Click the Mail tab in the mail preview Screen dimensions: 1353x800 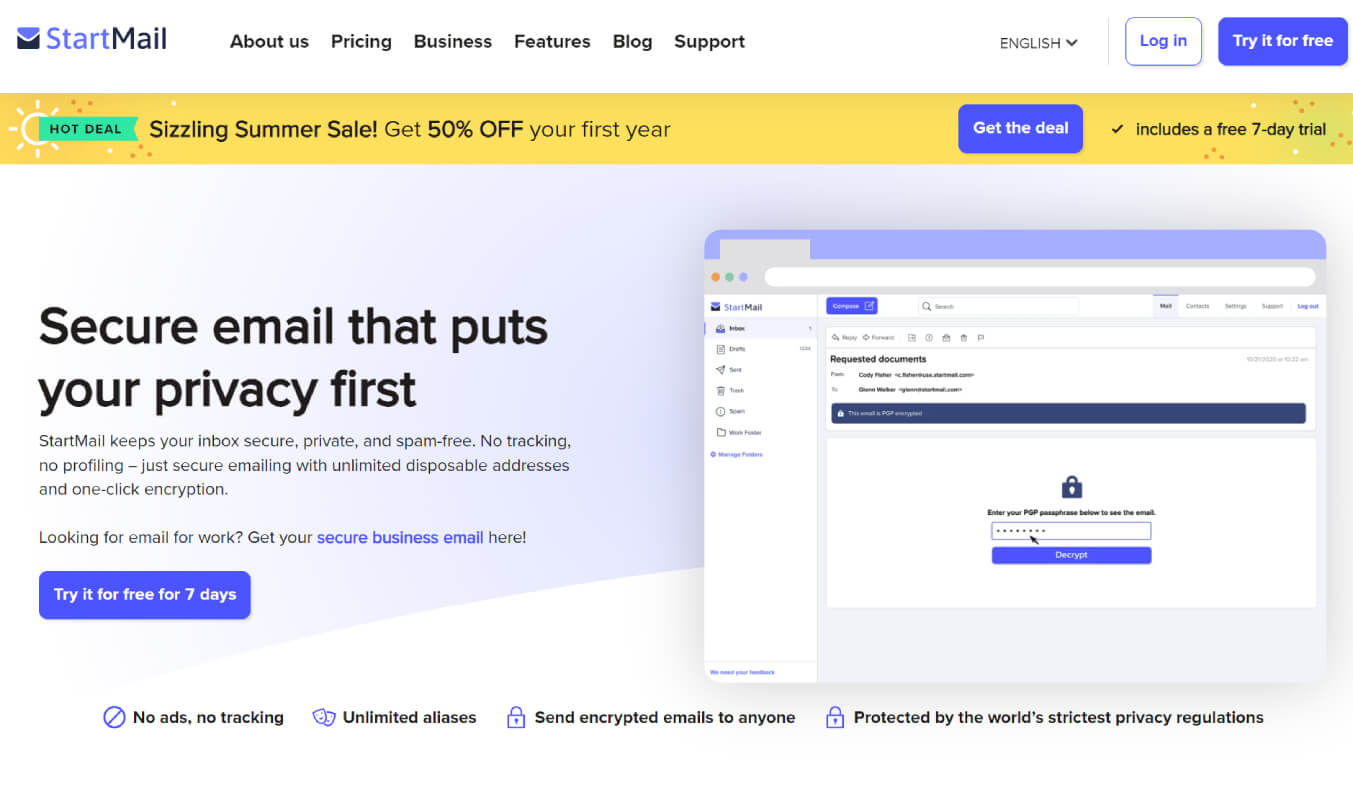pos(1166,306)
